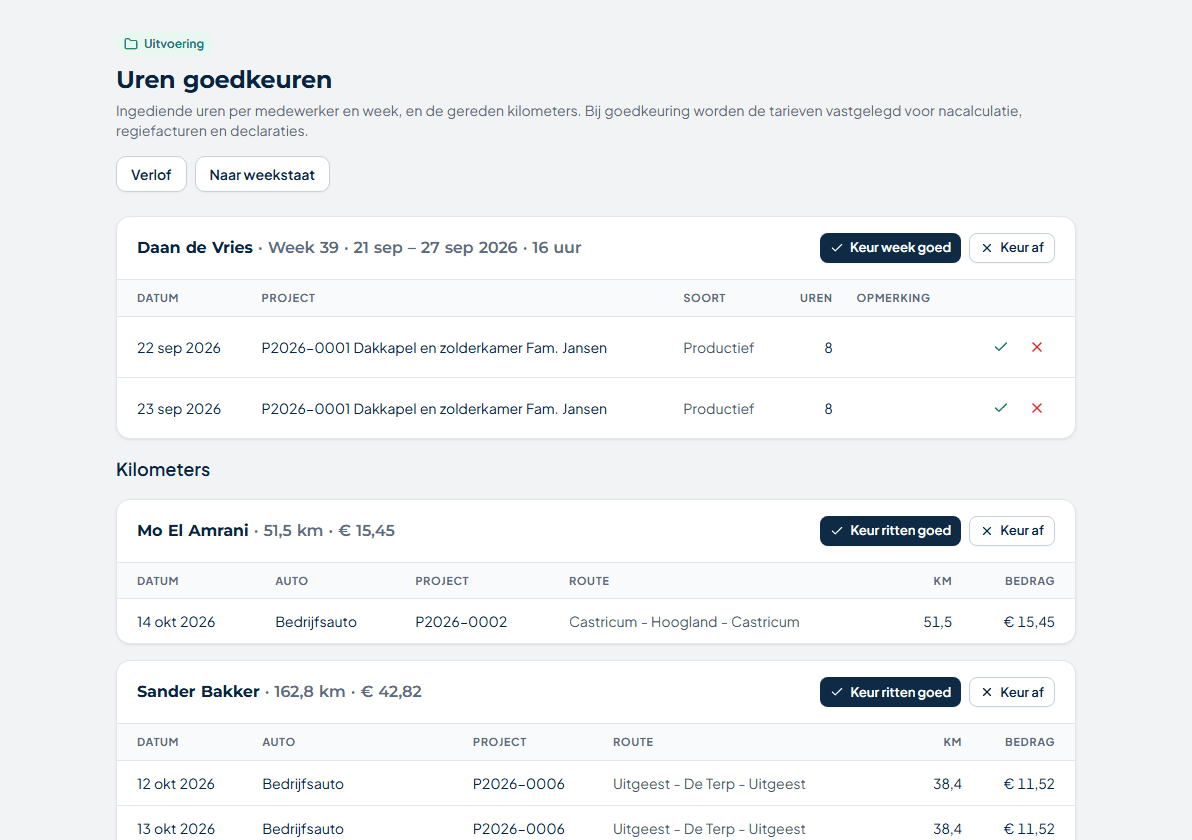Click the Sander Bakker name heading
The image size is (1192, 840).
pos(198,692)
